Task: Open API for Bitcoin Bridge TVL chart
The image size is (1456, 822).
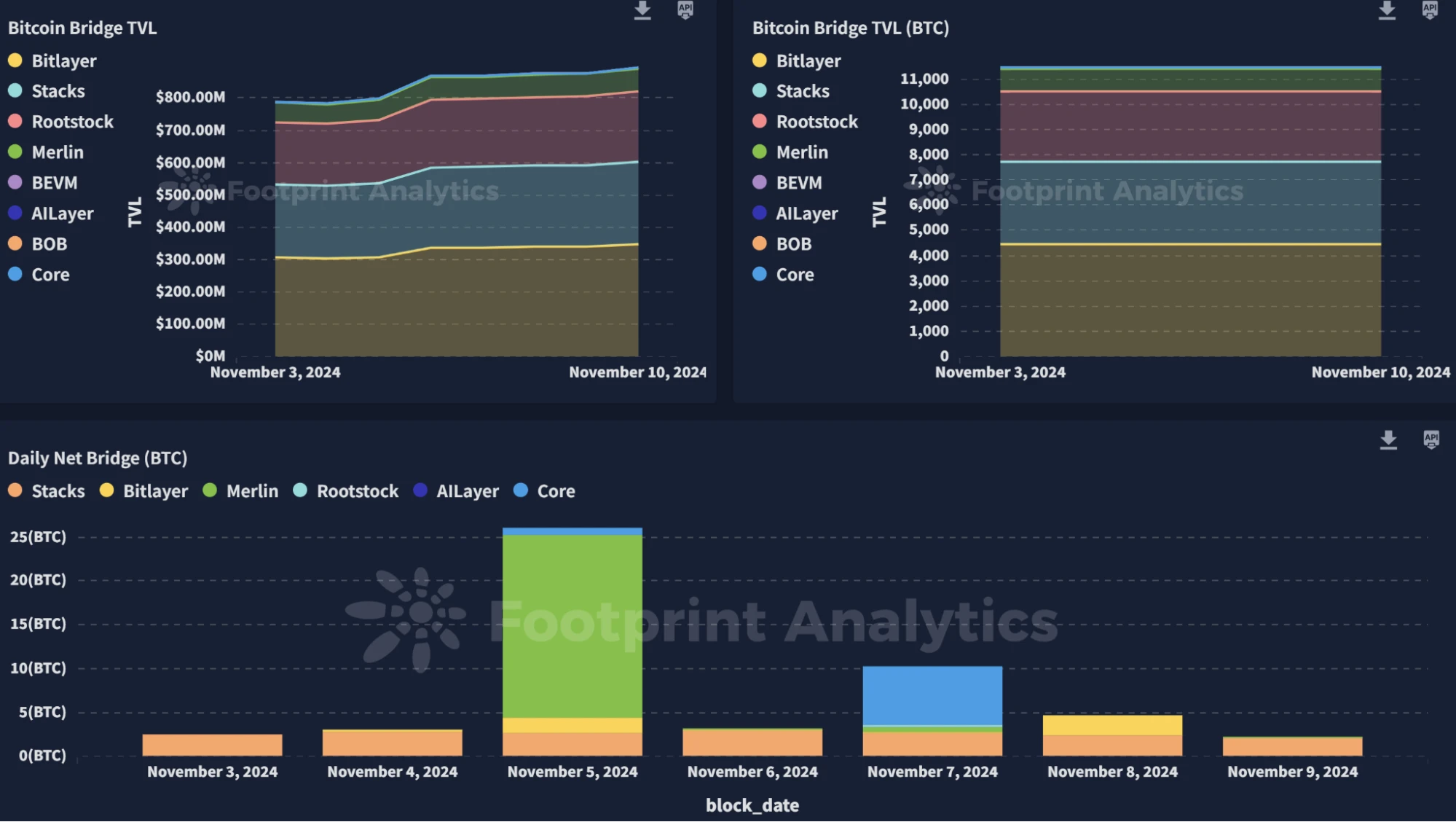Action: (x=685, y=9)
